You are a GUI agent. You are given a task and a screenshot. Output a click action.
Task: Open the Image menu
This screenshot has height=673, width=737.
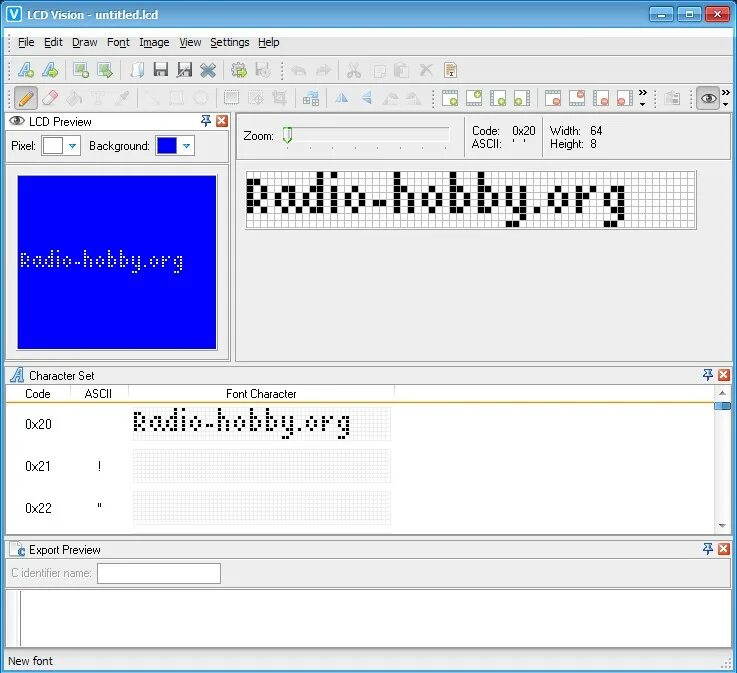click(154, 42)
